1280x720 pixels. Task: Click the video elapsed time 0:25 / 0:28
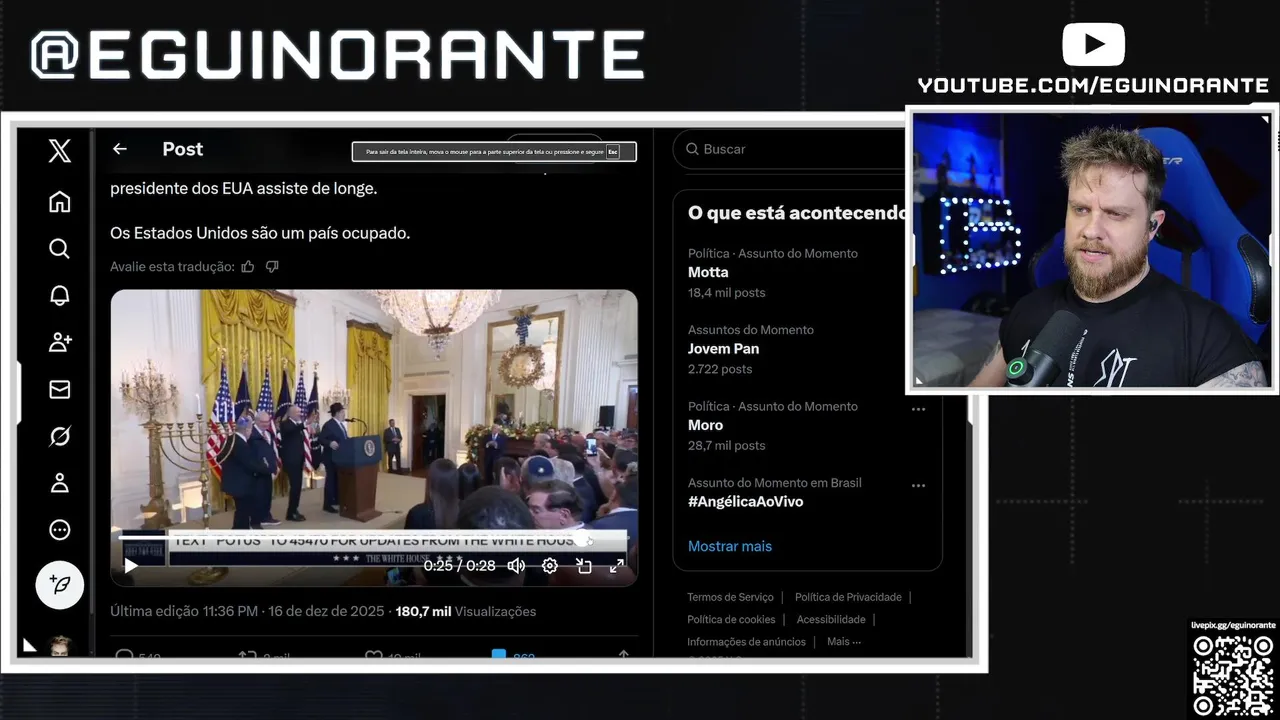pyautogui.click(x=459, y=566)
